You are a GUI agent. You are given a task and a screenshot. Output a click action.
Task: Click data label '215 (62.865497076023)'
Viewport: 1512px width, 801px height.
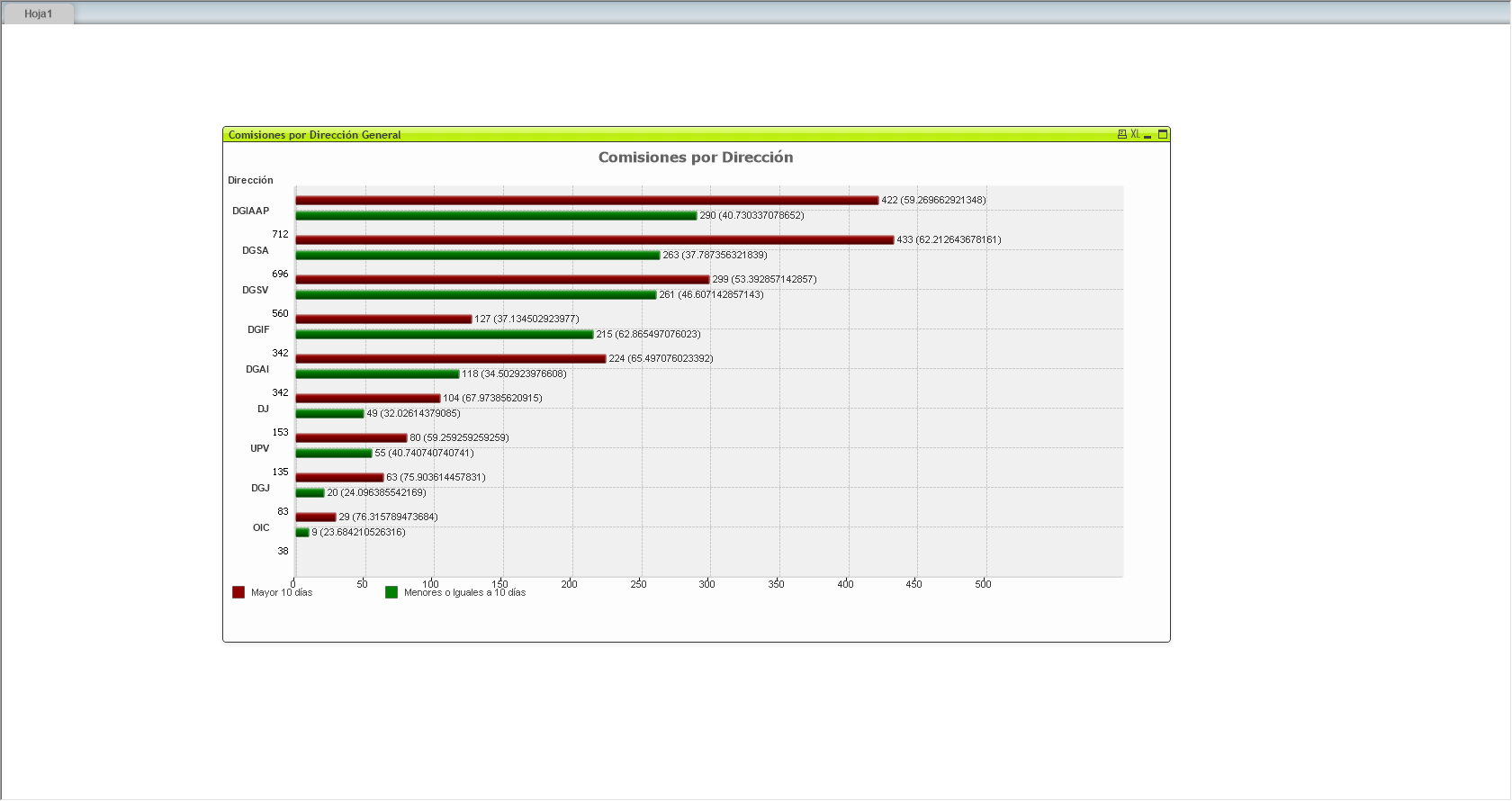pyautogui.click(x=648, y=334)
